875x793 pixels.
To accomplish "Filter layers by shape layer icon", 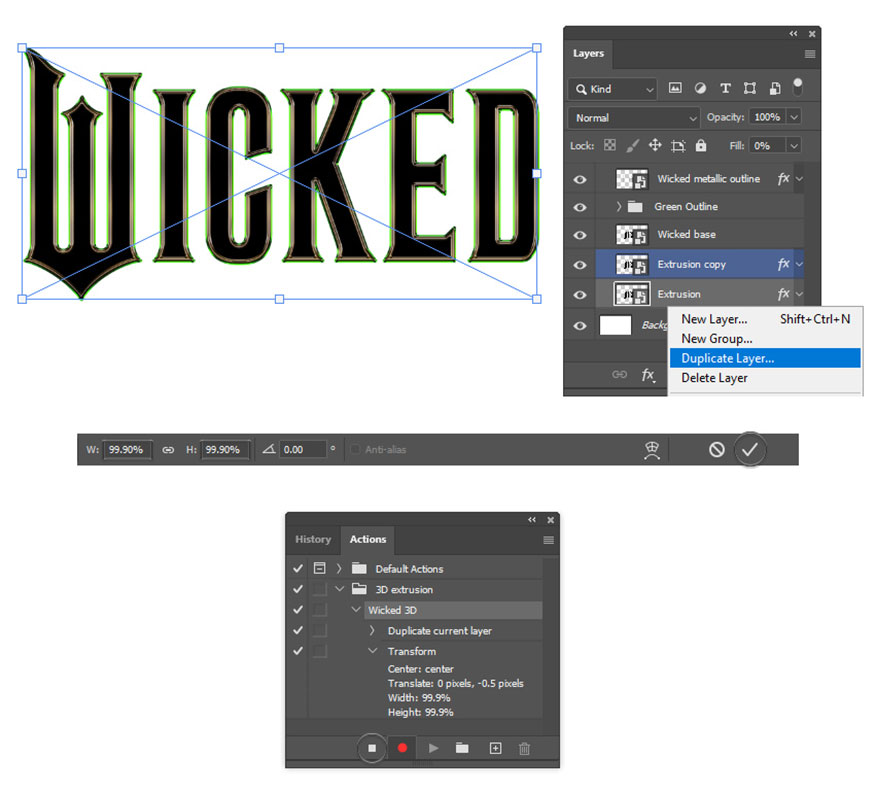I will [750, 88].
